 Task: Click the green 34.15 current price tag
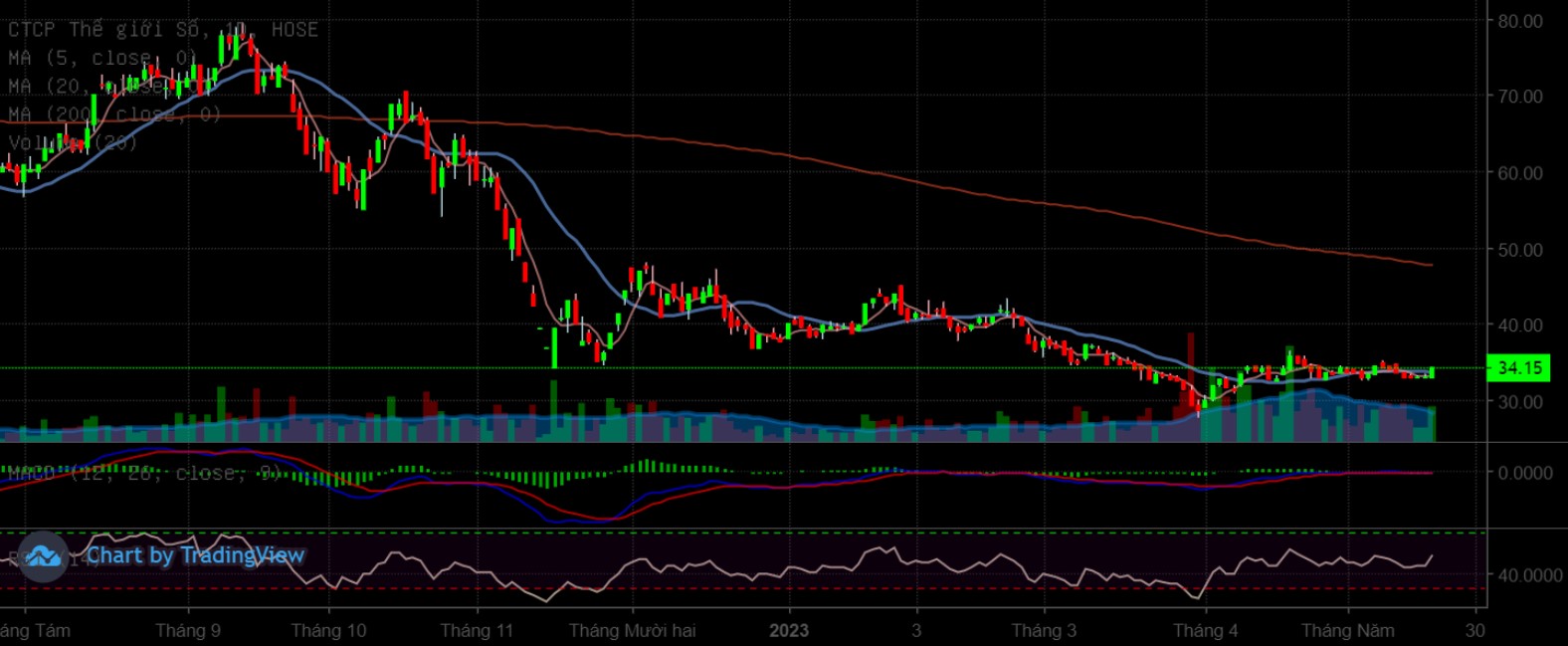[x=1518, y=368]
